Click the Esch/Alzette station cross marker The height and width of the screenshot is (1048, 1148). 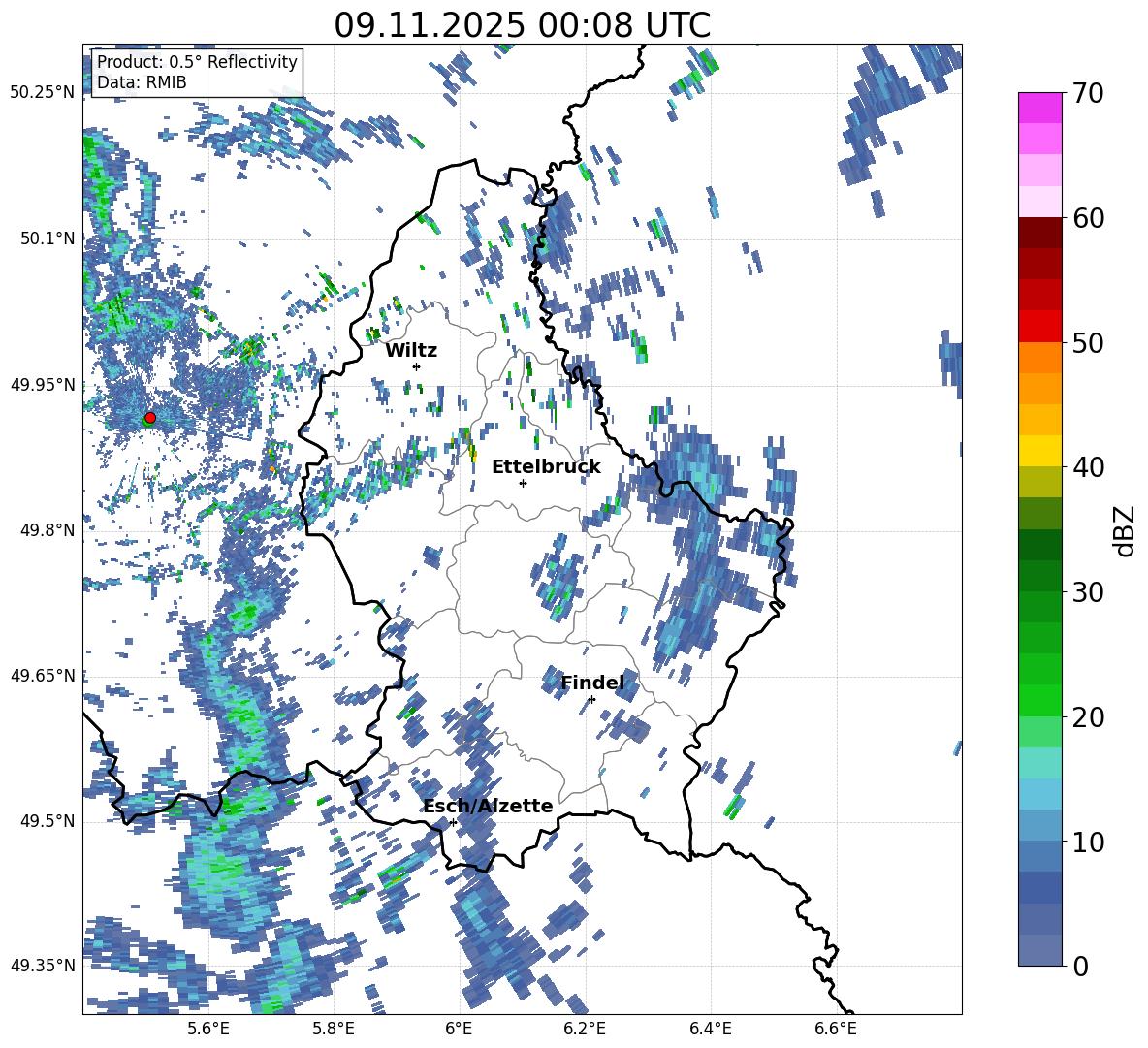coord(453,822)
